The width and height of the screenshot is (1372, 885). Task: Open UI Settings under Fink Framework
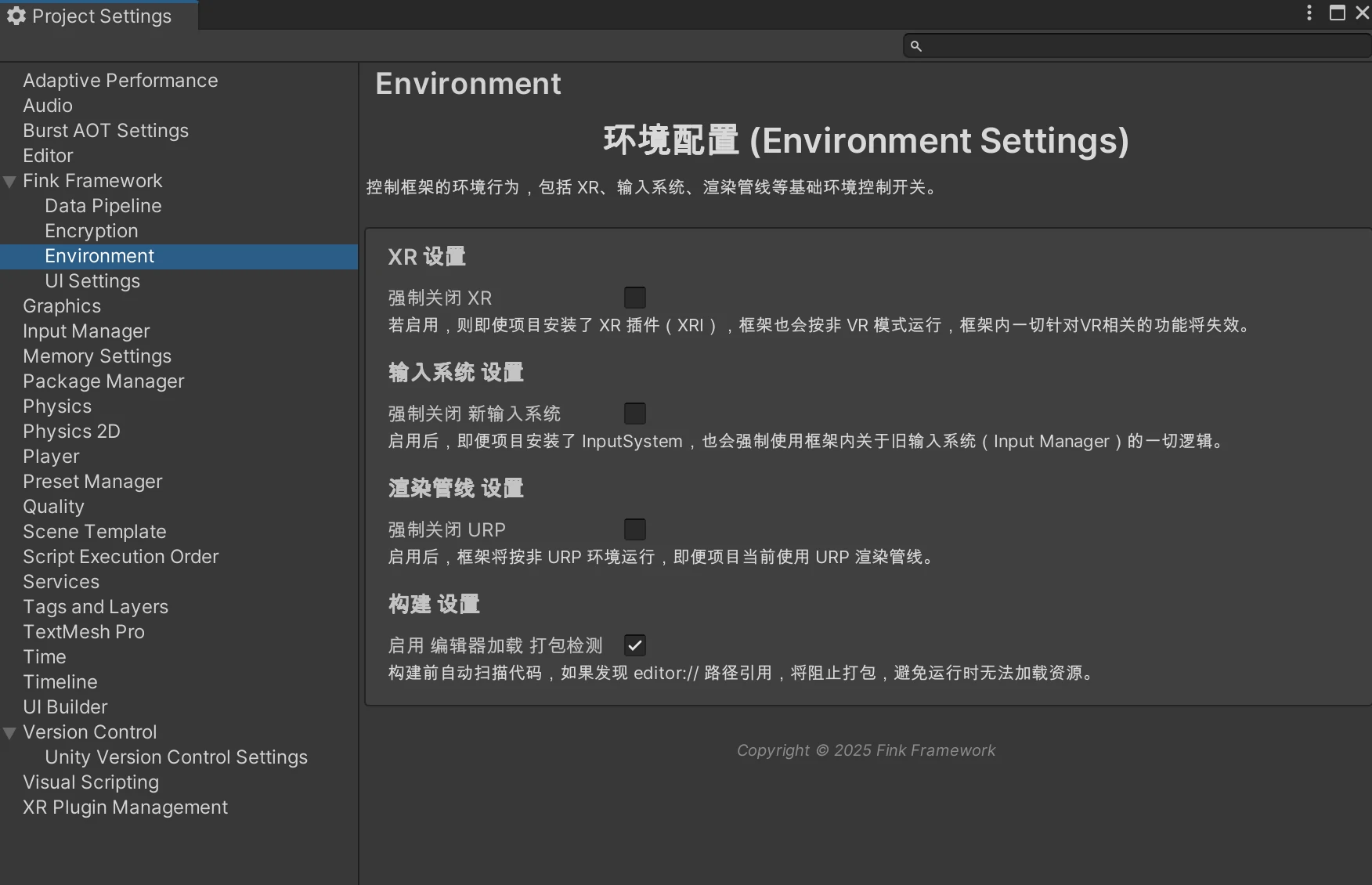pyautogui.click(x=92, y=281)
